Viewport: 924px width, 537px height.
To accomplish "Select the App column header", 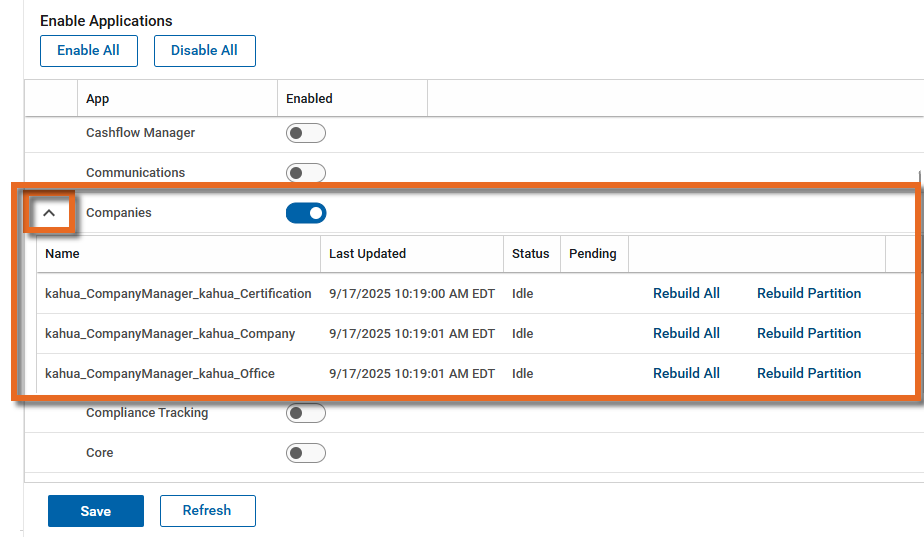I will [x=98, y=99].
